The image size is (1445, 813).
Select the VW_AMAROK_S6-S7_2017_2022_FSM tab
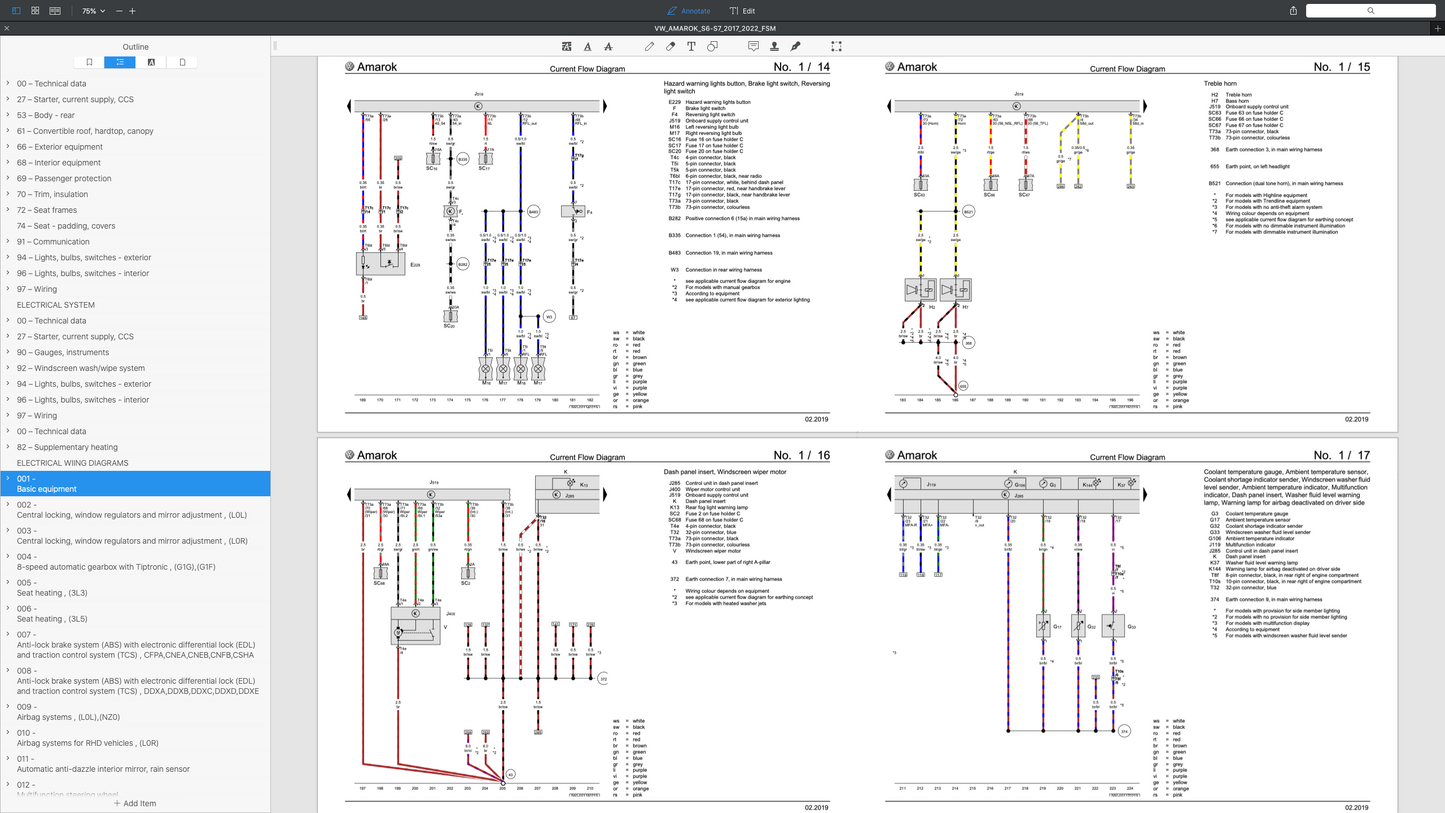(x=715, y=28)
